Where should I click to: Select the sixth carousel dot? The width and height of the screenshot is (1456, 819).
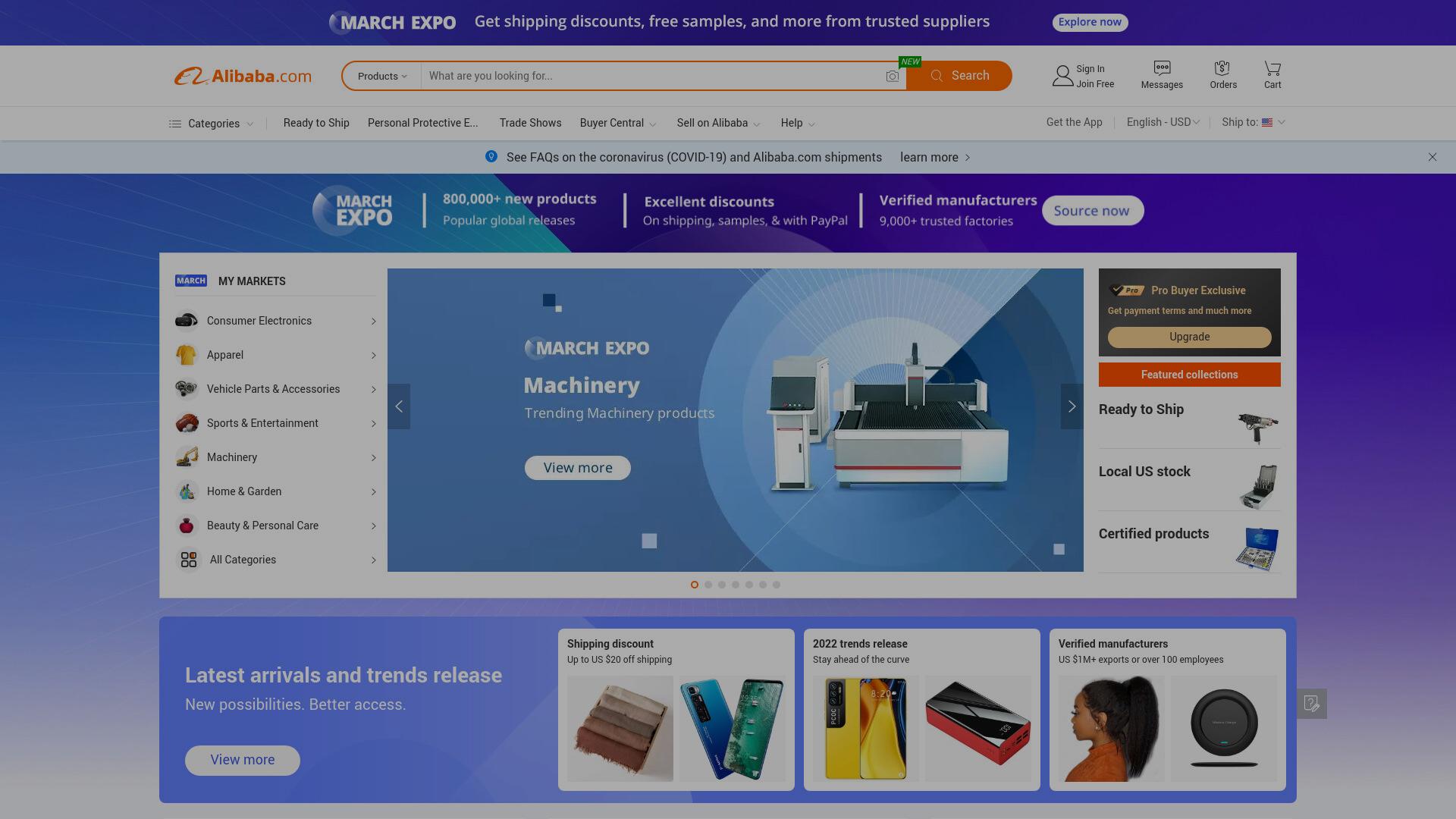763,585
